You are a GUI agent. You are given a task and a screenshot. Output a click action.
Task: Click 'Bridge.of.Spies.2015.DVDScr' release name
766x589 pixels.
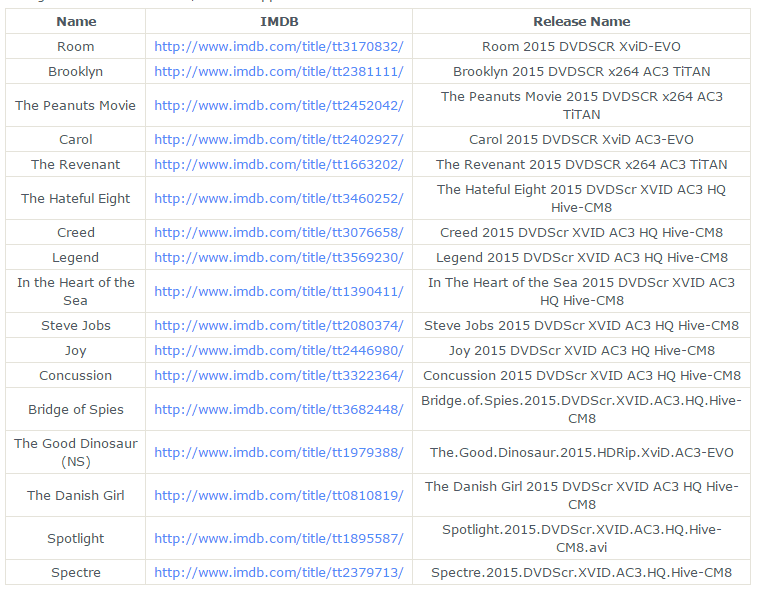click(x=581, y=410)
